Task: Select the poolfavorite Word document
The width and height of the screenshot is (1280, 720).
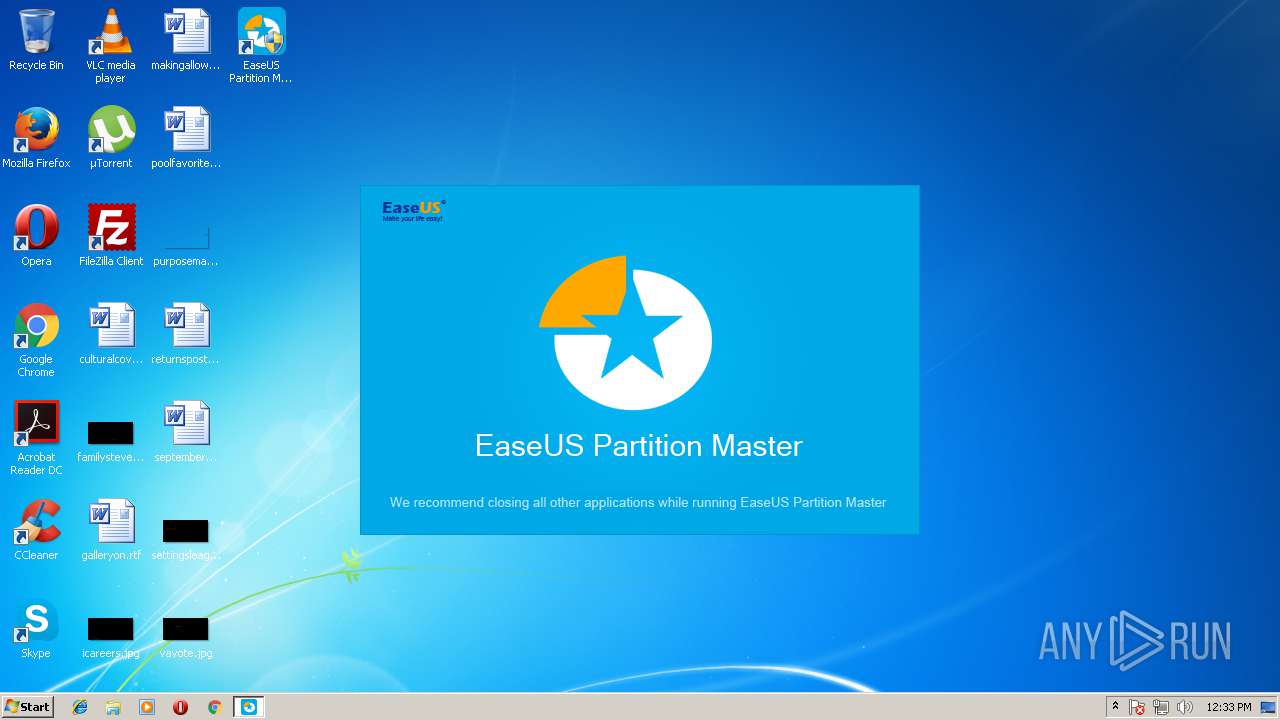Action: [x=186, y=138]
